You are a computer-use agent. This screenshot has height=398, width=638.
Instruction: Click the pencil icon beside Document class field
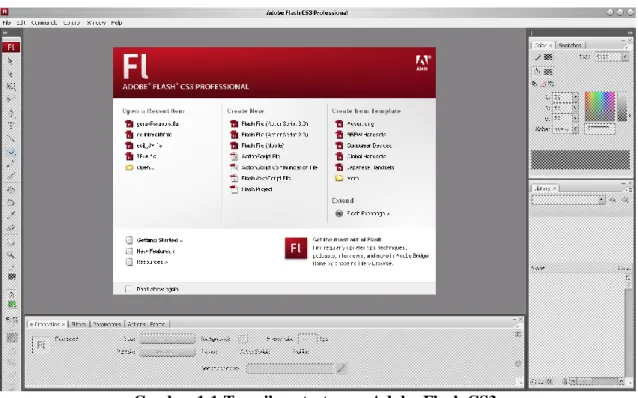tap(341, 369)
